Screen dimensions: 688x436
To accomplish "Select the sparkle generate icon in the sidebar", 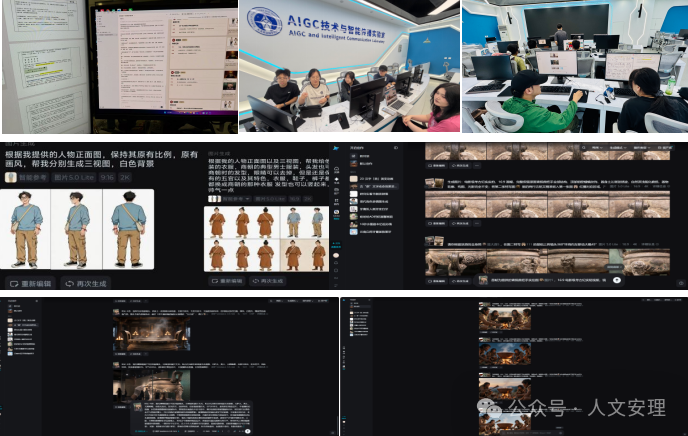I will pos(337,180).
